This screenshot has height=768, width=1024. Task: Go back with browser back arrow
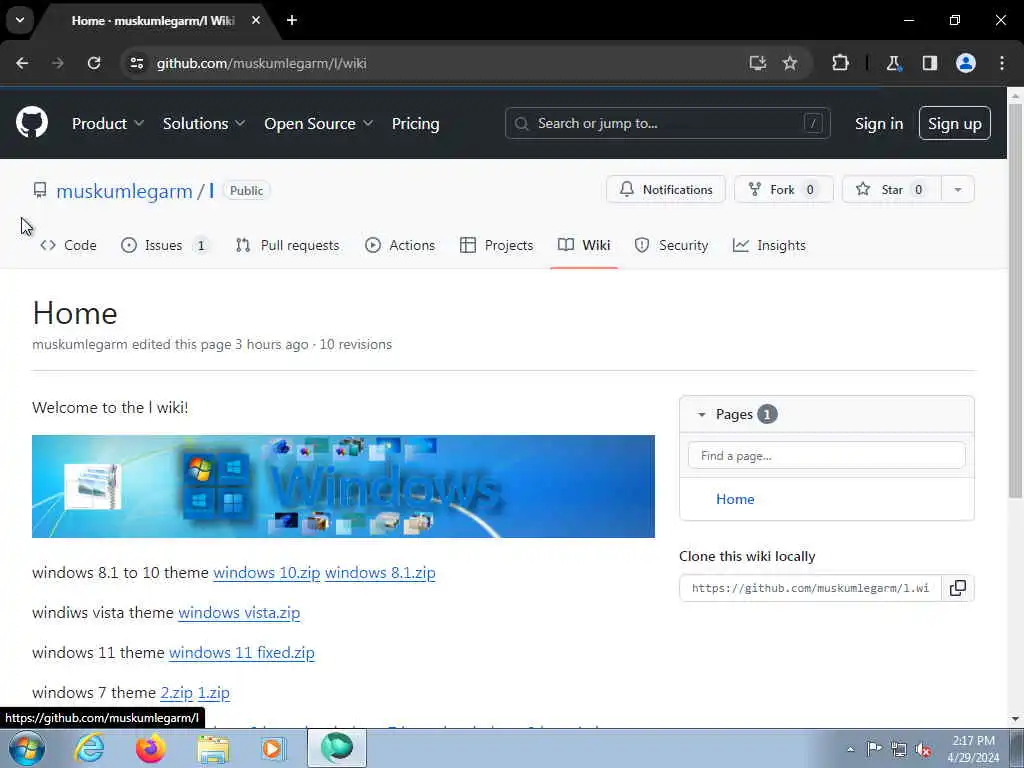tap(22, 63)
